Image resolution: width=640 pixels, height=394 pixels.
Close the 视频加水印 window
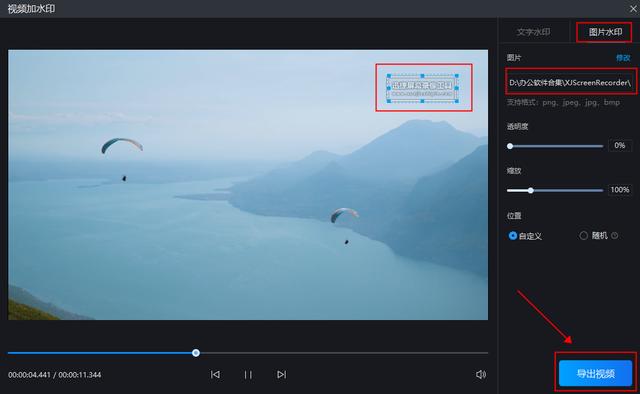pos(633,9)
